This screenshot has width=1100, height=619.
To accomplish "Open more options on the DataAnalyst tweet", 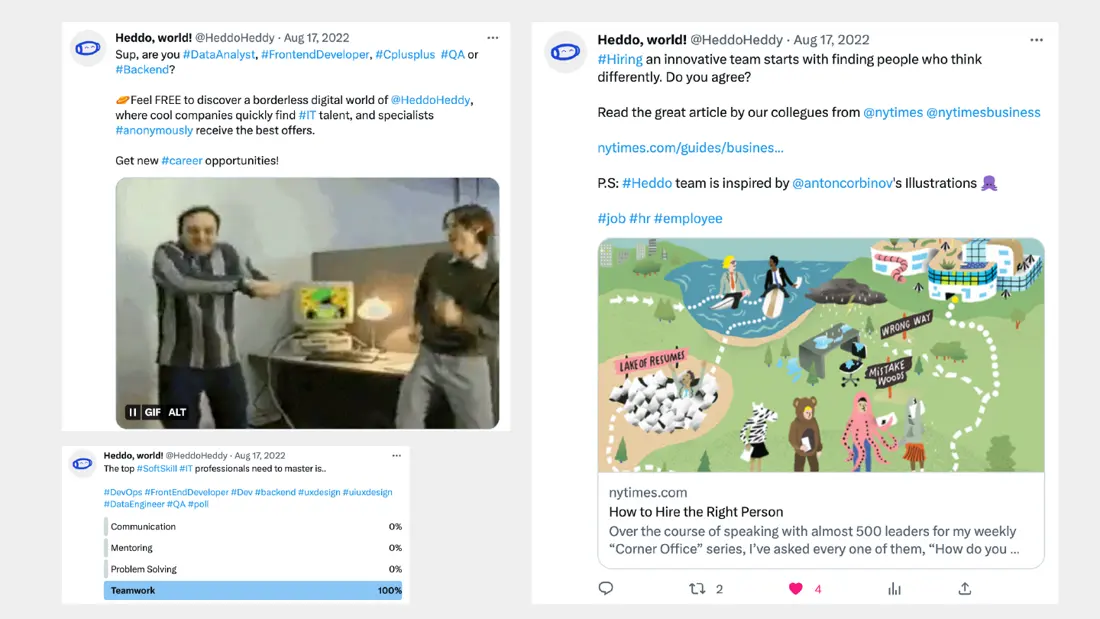I will (492, 38).
